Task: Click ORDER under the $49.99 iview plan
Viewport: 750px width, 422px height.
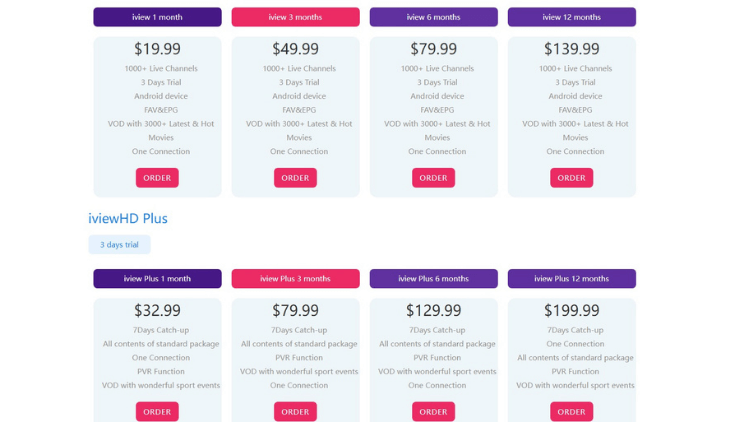Action: [295, 178]
